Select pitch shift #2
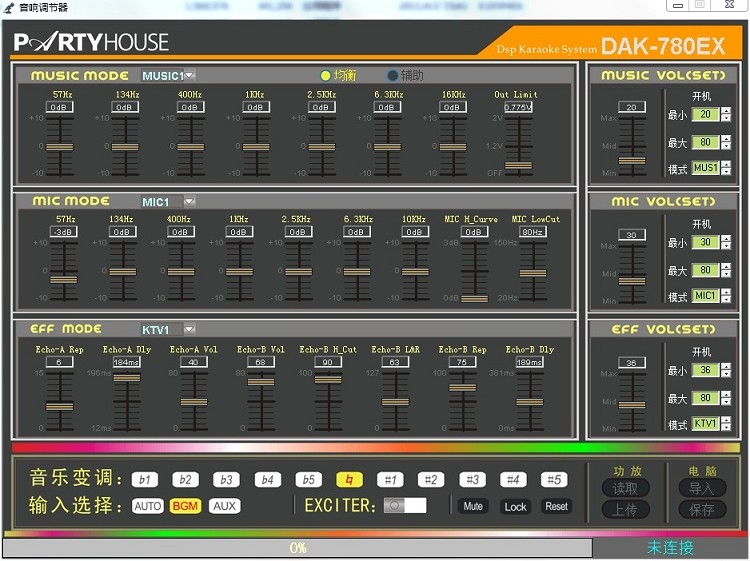Image resolution: width=750 pixels, height=561 pixels. coord(431,480)
